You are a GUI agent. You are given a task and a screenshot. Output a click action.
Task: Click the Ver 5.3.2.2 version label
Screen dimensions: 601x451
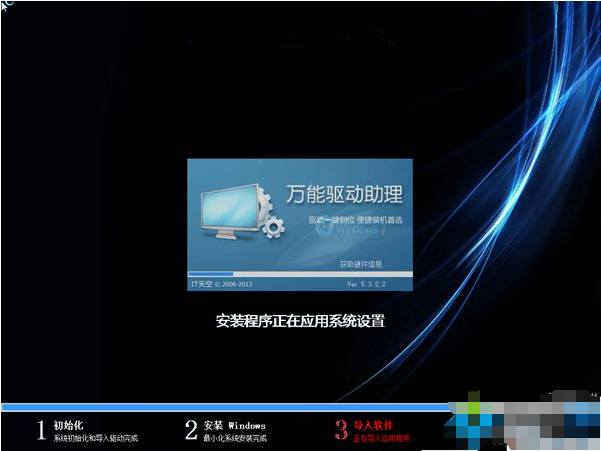pyautogui.click(x=366, y=284)
